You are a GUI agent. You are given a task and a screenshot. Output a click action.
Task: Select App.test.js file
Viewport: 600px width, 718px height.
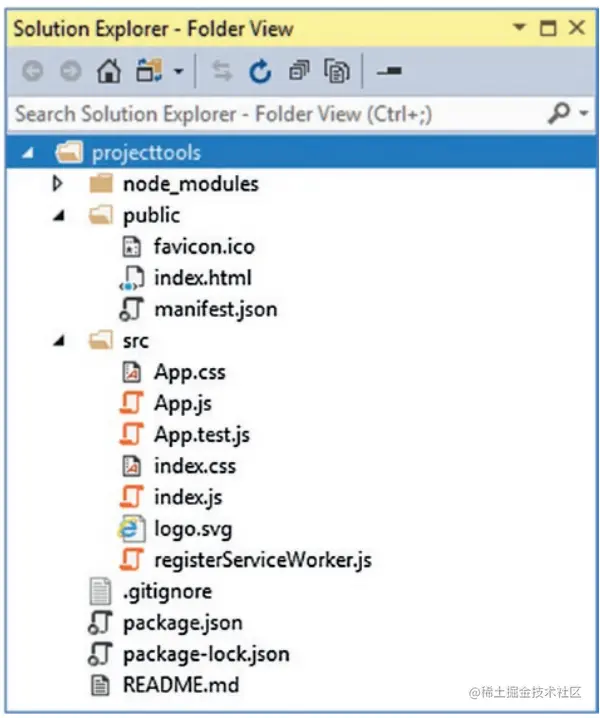pos(202,435)
